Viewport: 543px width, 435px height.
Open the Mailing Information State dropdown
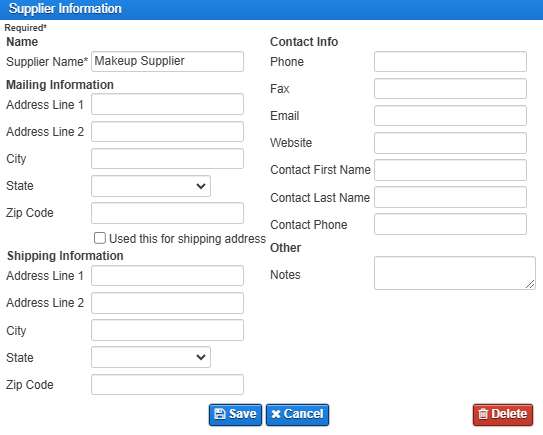pos(151,186)
